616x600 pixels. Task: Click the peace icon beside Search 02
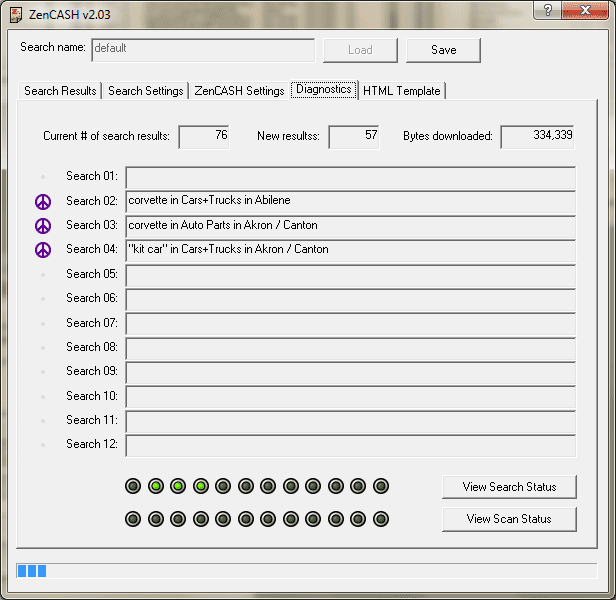(43, 201)
